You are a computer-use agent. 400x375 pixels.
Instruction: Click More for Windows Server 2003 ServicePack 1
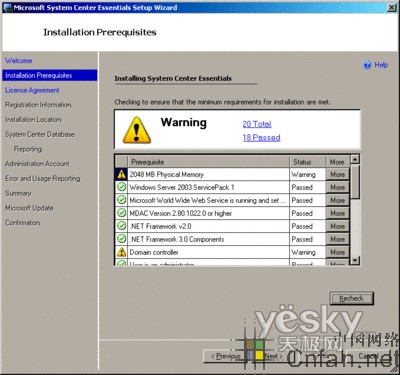tap(337, 187)
